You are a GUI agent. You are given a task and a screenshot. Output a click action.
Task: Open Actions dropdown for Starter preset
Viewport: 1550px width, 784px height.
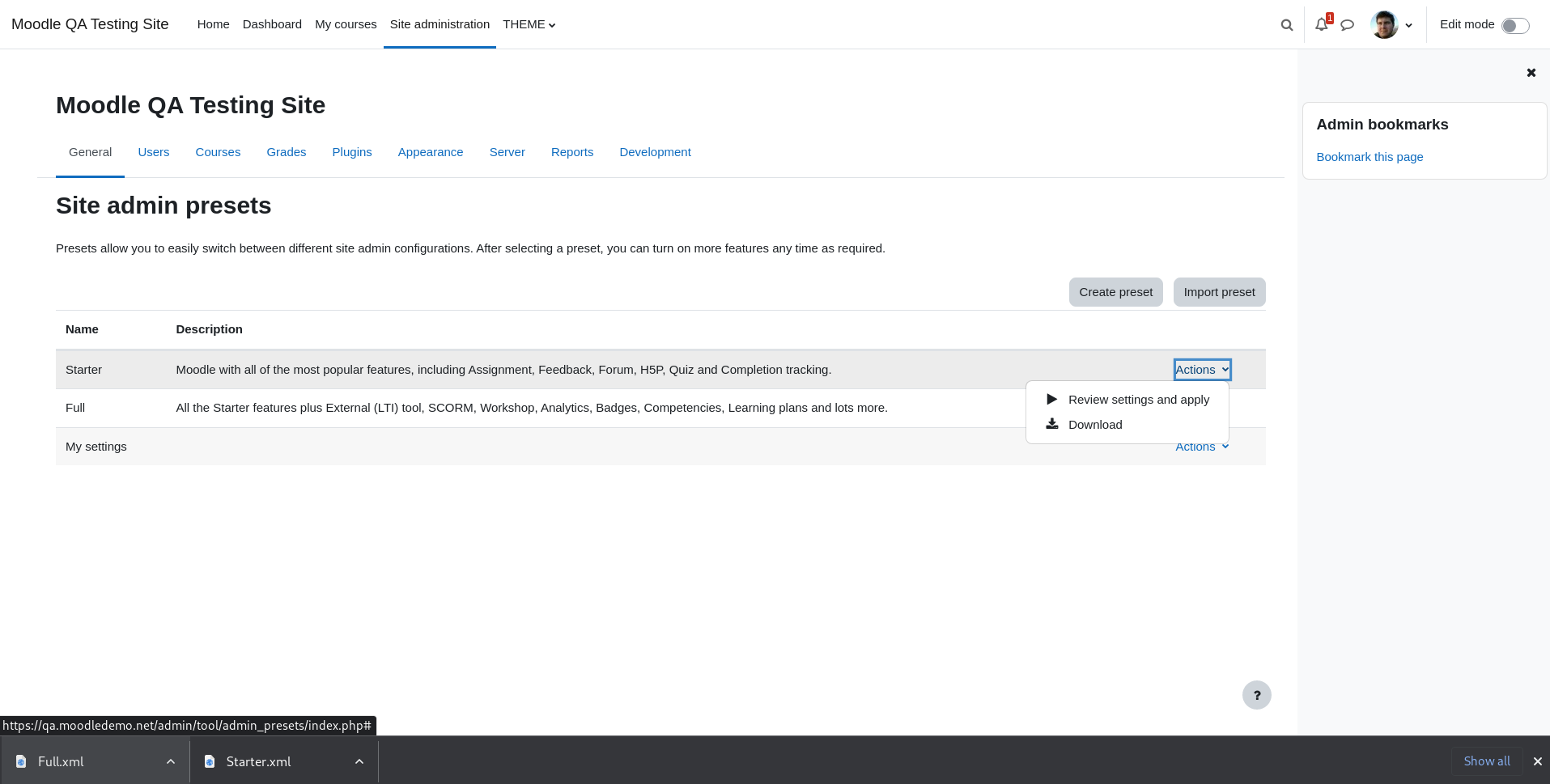click(x=1202, y=370)
